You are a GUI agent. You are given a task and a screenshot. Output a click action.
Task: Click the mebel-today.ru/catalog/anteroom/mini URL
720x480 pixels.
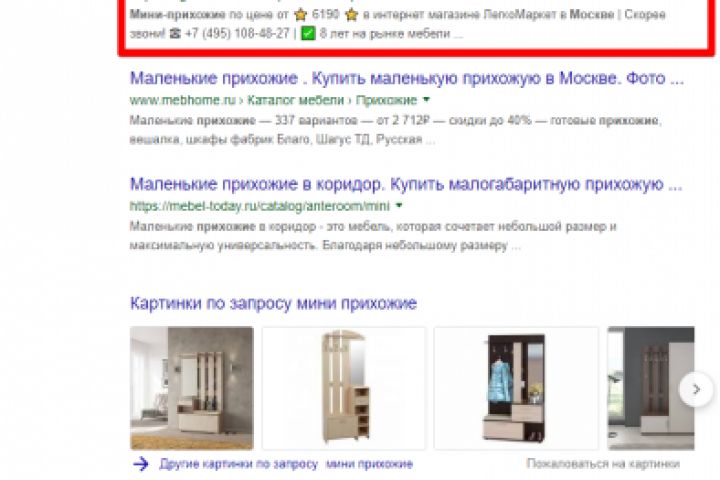[260, 206]
